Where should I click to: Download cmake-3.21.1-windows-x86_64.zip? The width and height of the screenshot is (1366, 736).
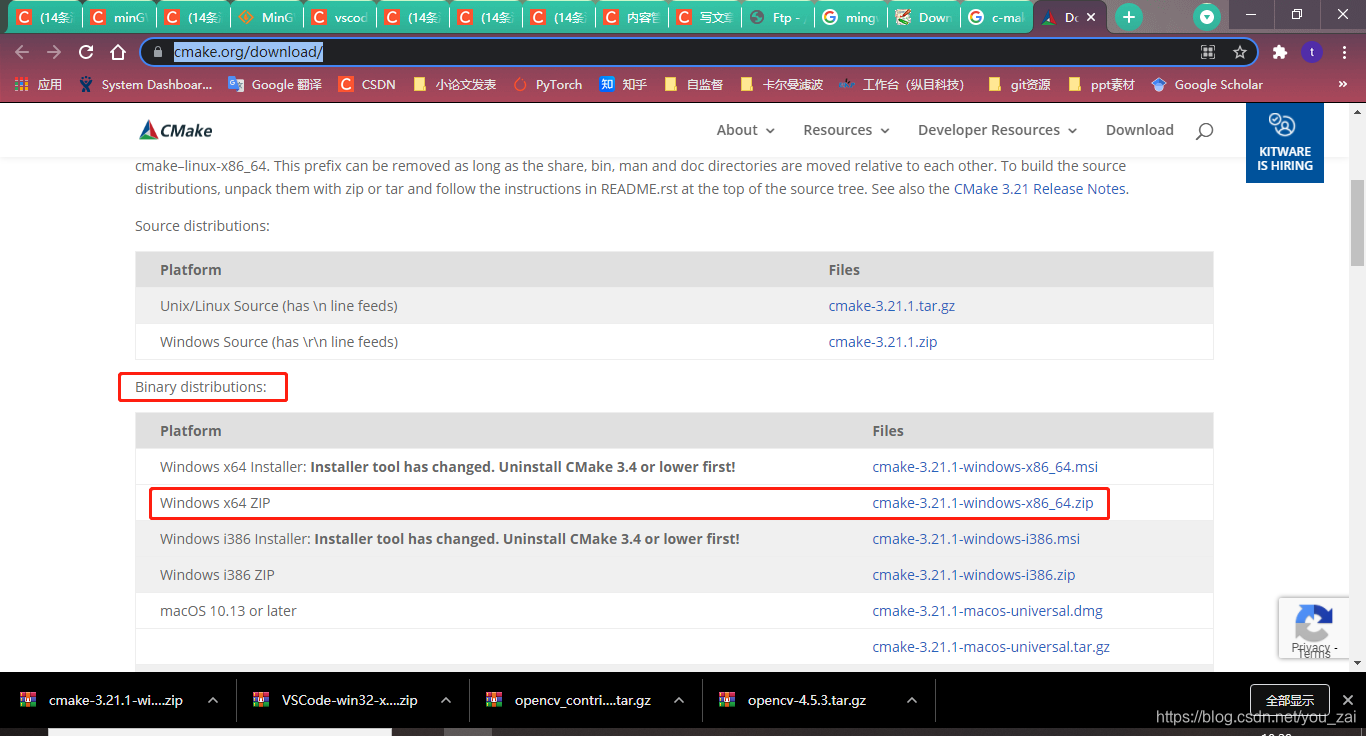[x=983, y=503]
